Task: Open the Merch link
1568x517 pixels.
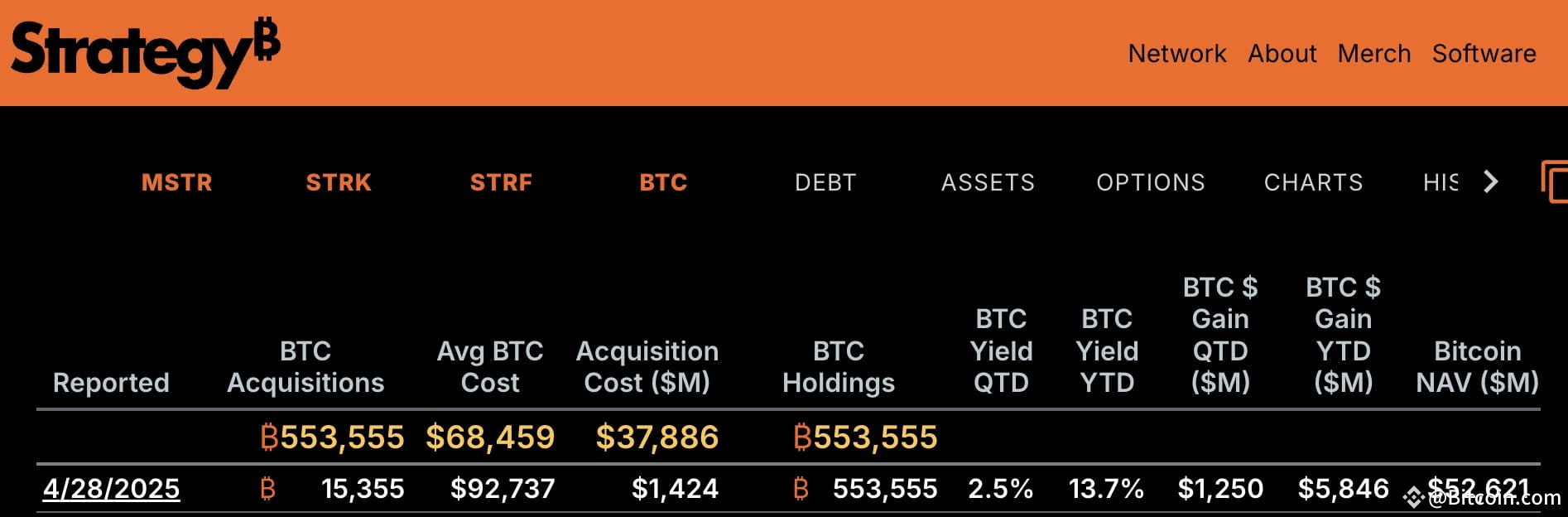Action: pos(1373,54)
